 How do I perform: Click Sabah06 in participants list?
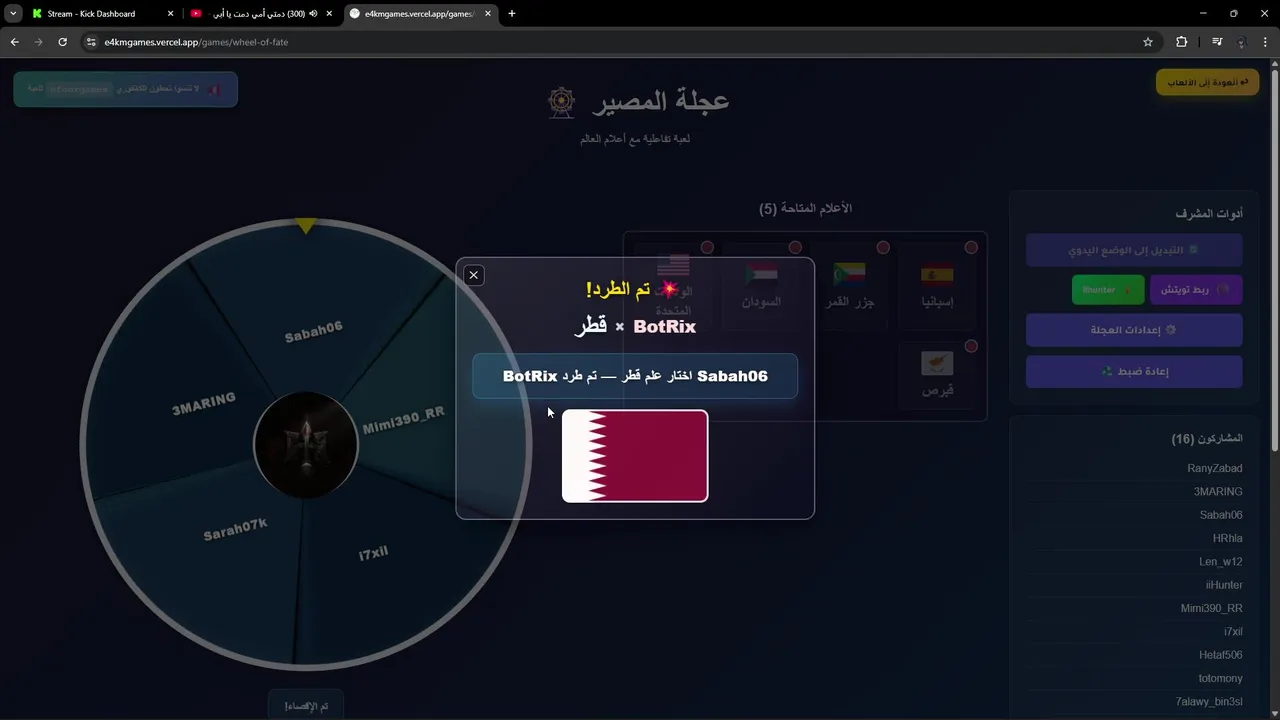point(1221,515)
